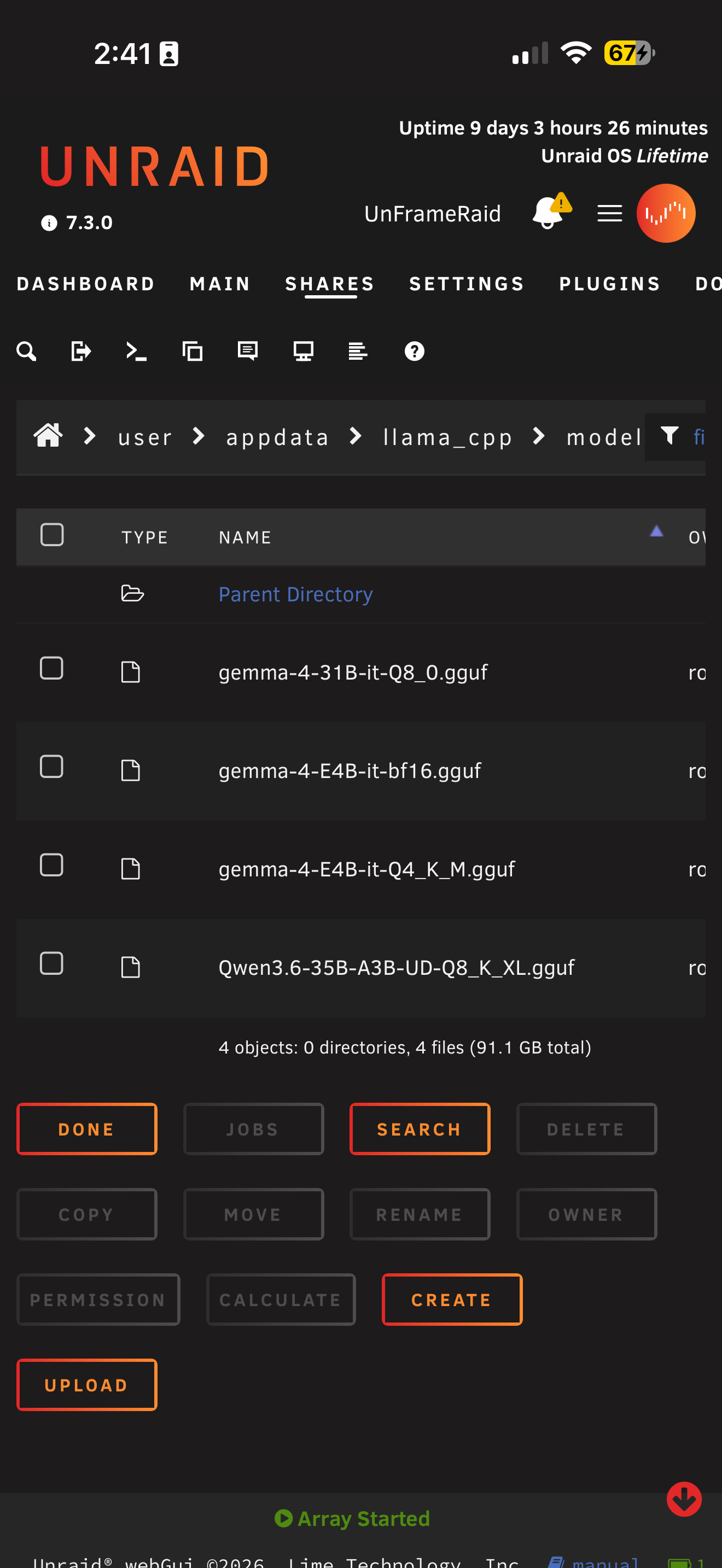Click the filter funnel icon
The width and height of the screenshot is (722, 1568).
click(x=669, y=435)
